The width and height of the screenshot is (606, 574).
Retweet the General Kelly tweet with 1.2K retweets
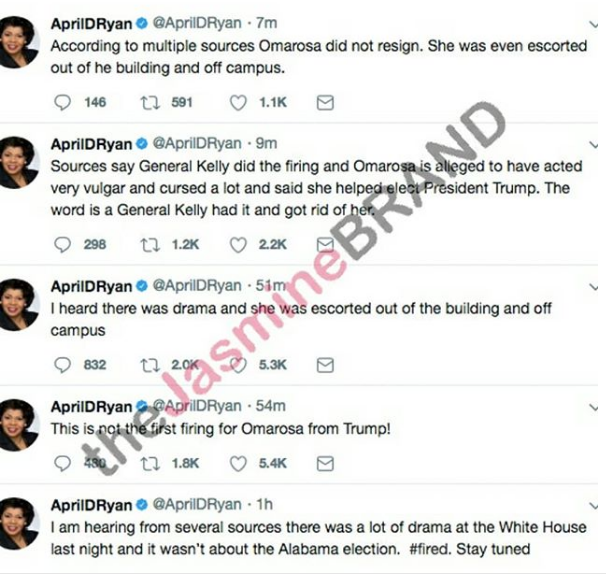[x=150, y=245]
